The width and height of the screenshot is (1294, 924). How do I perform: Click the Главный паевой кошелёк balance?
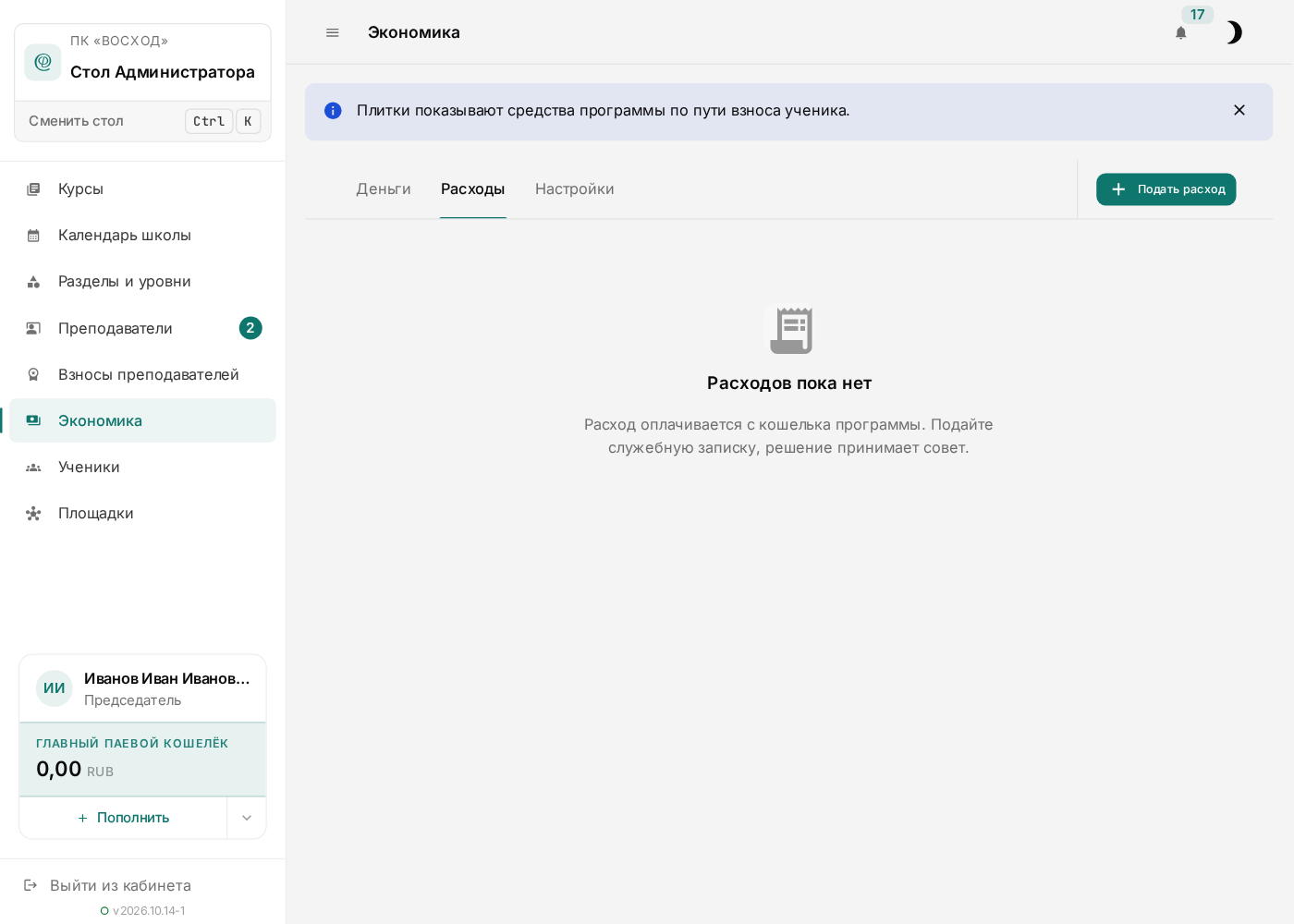[x=142, y=760]
